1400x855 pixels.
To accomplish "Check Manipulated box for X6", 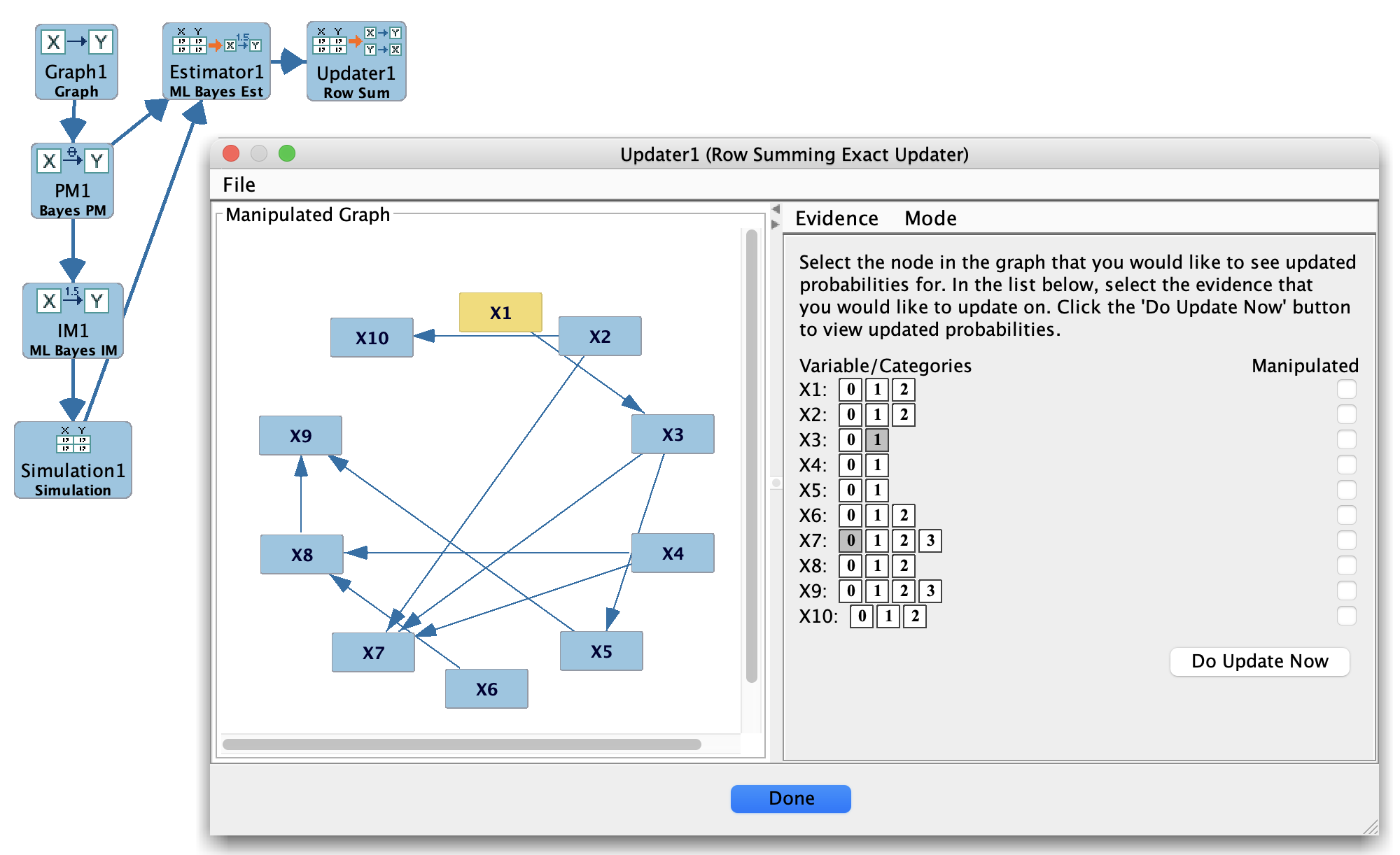I will 1346,515.
